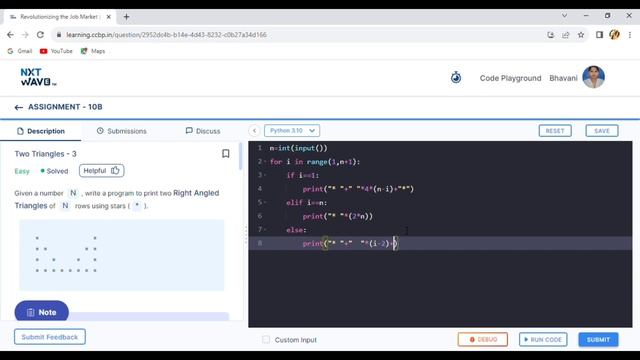Click the address bar URL
The image size is (640, 360).
pyautogui.click(x=167, y=35)
